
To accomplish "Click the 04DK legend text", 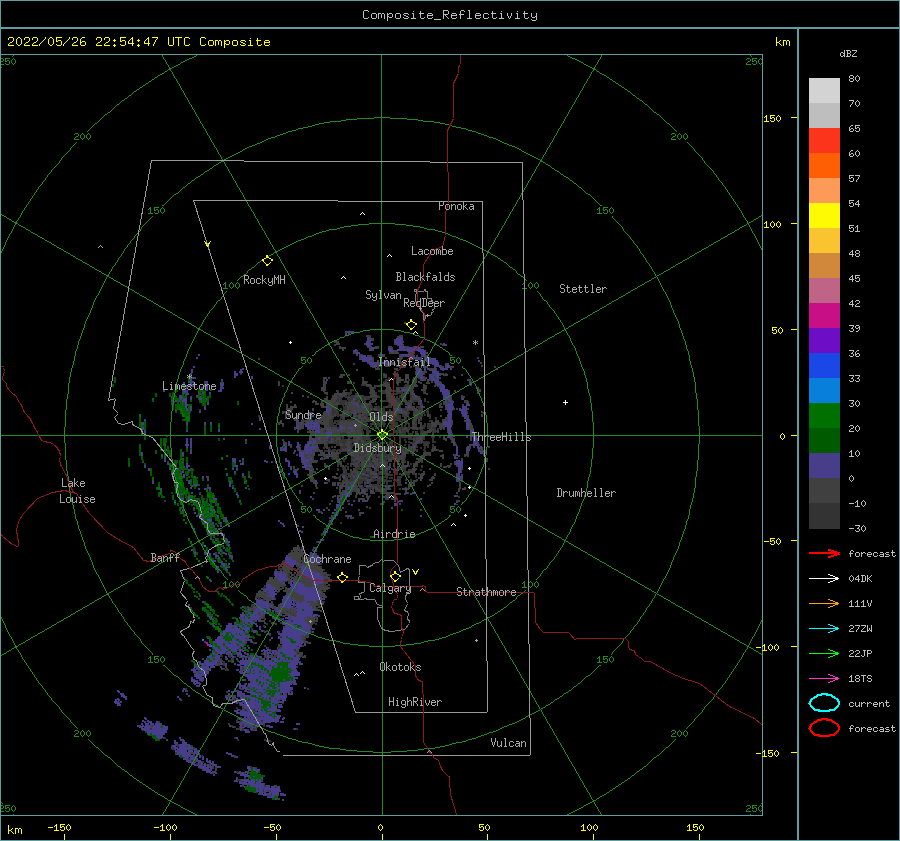I will tap(860, 579).
